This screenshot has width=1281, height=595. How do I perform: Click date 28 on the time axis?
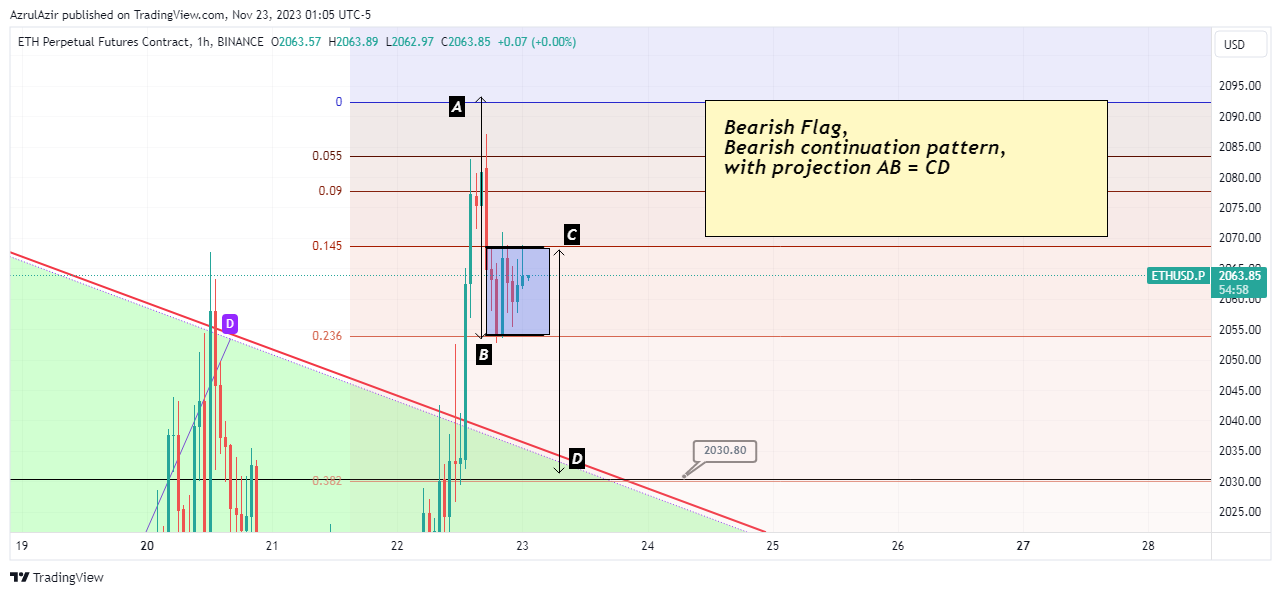coord(1148,546)
